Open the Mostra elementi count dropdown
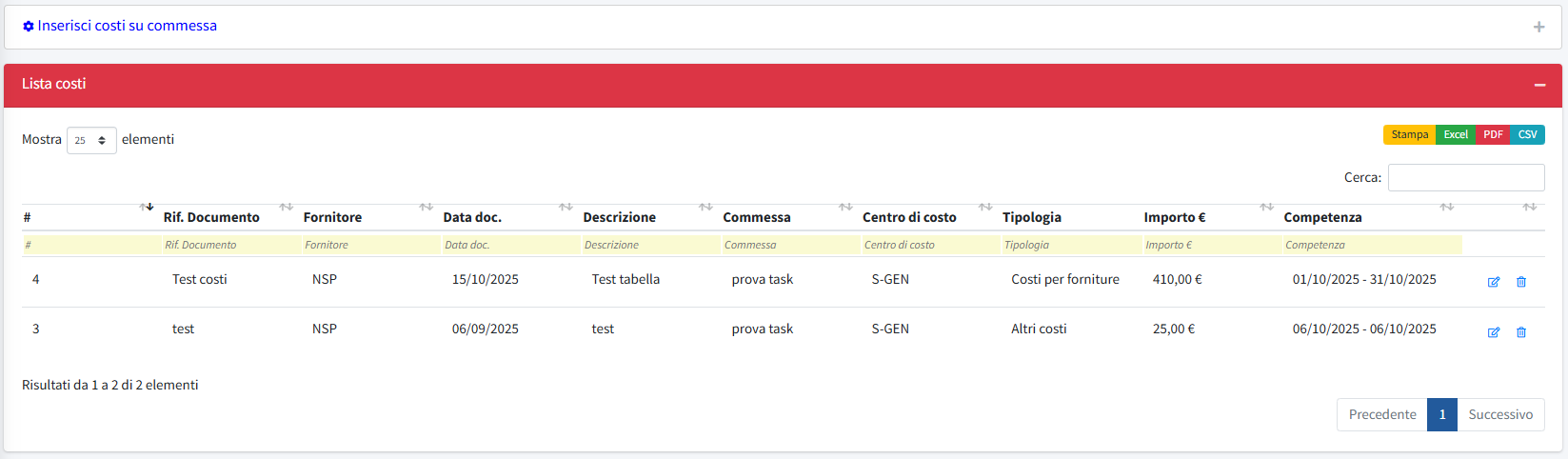This screenshot has width=1568, height=459. (91, 140)
